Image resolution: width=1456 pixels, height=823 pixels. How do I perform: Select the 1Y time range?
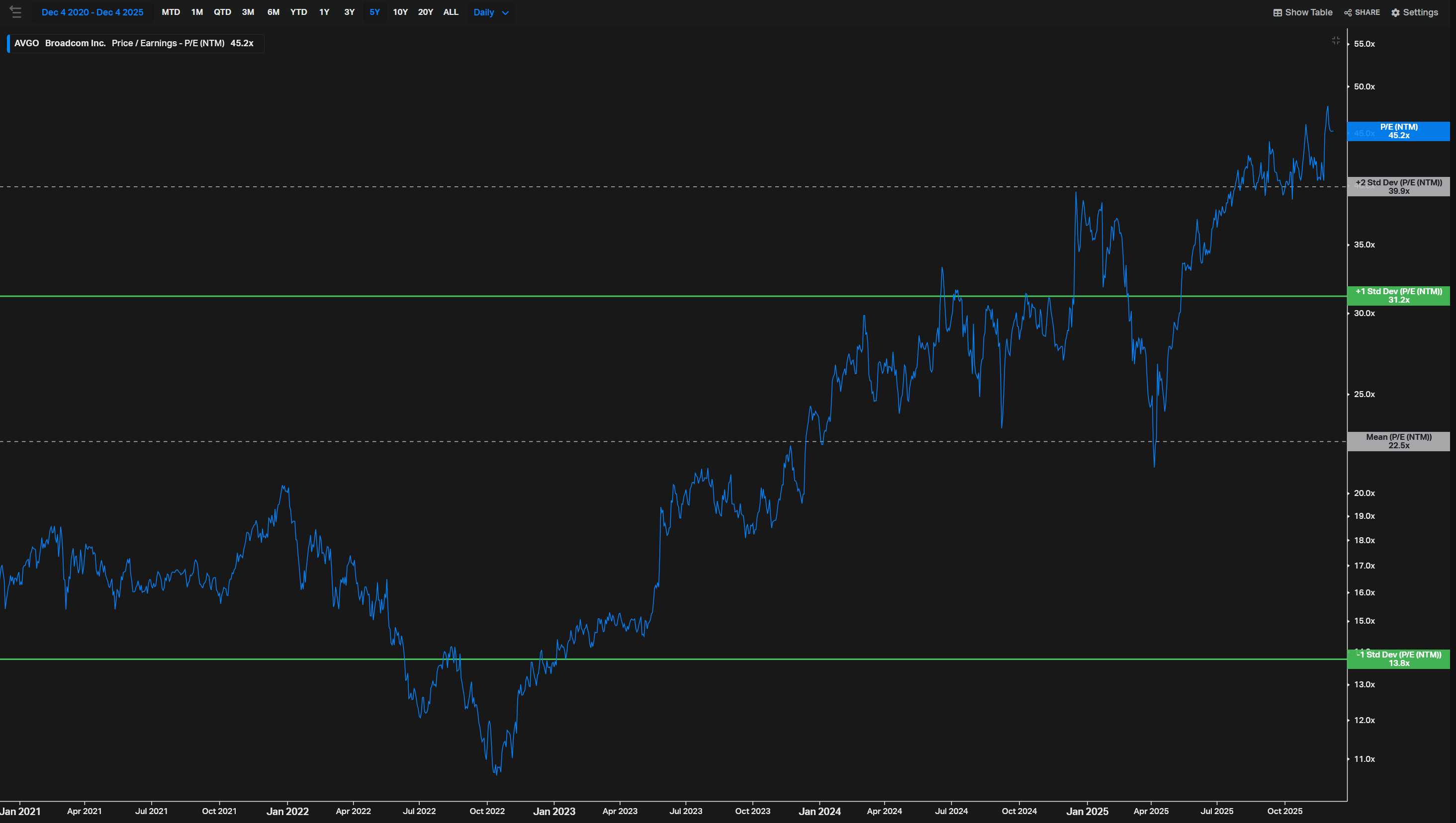pos(324,12)
